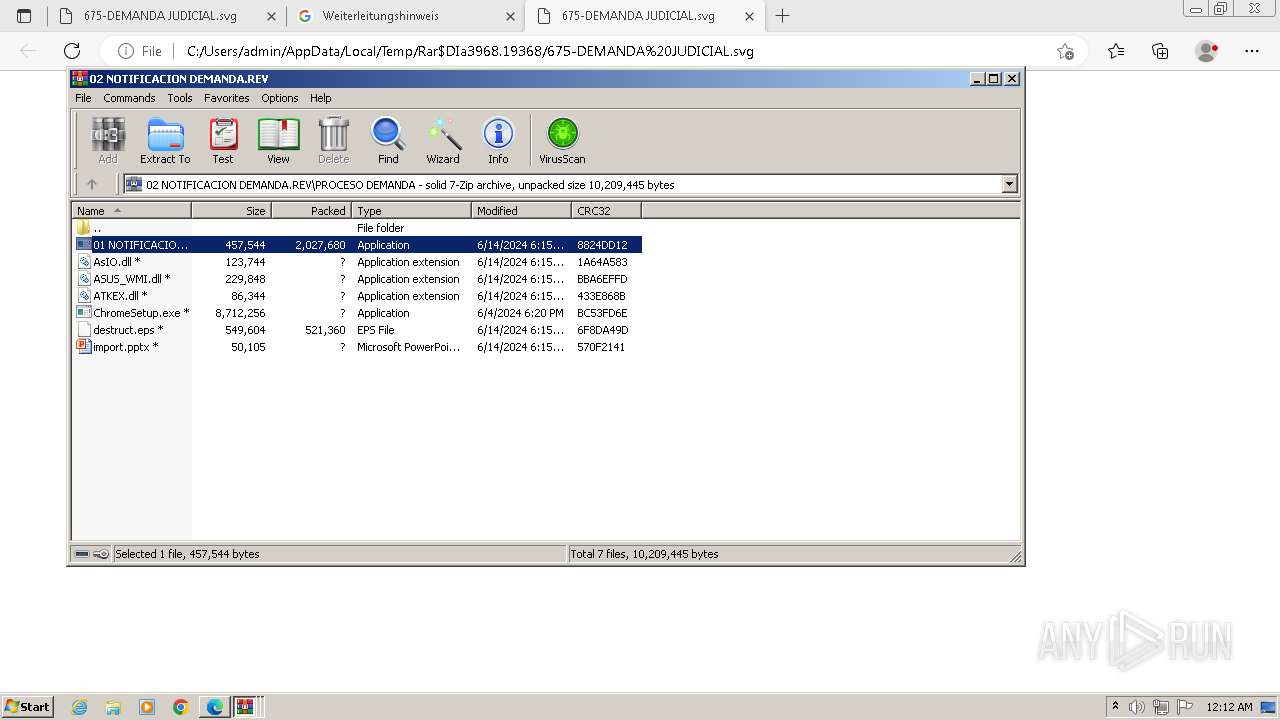Refresh the browser page
This screenshot has width=1280, height=720.
(x=72, y=51)
